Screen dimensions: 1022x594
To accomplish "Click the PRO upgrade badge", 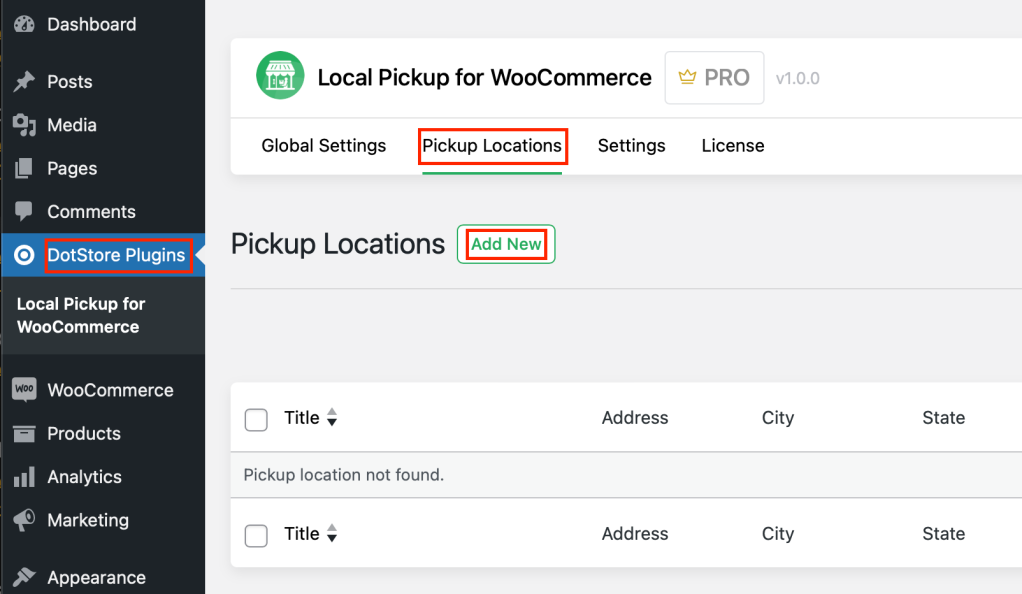I will (714, 78).
